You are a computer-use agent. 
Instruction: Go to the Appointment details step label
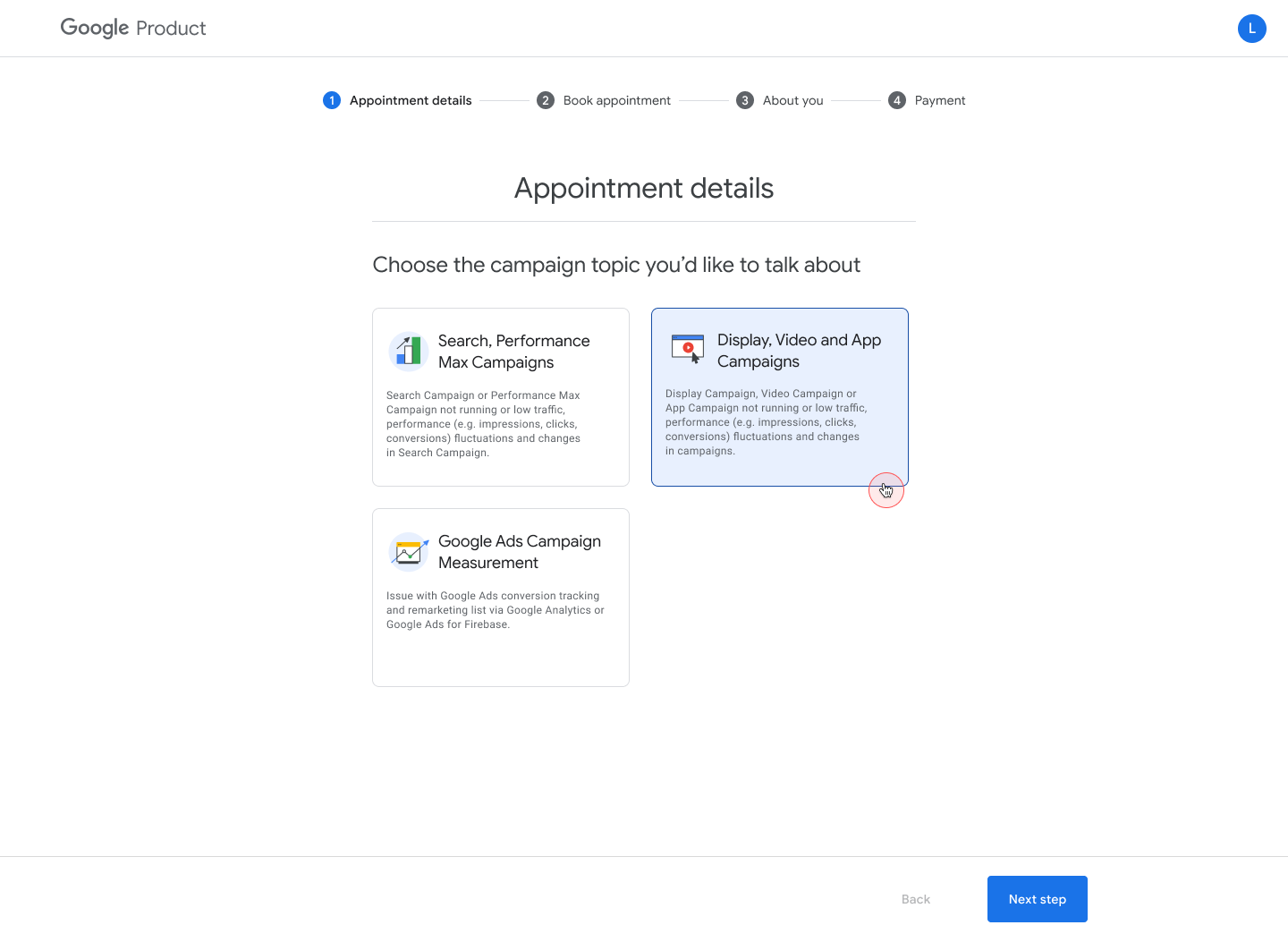pos(411,100)
